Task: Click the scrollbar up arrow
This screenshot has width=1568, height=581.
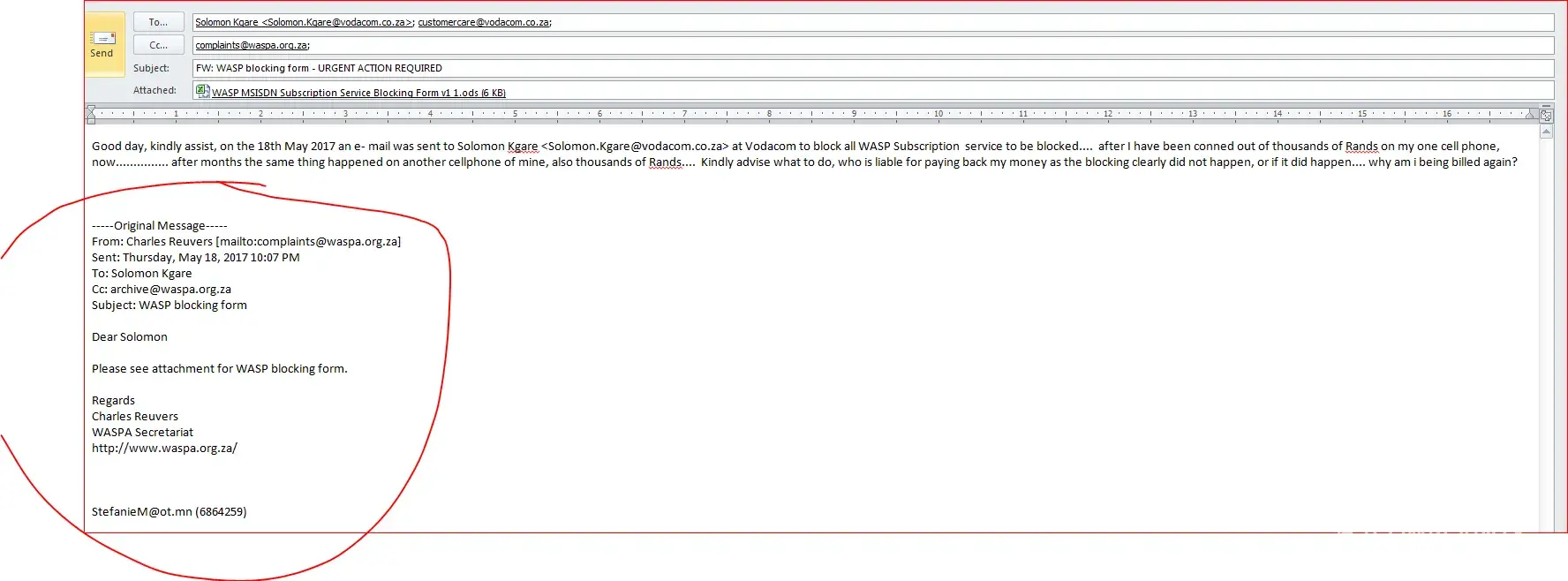Action: tap(1546, 132)
